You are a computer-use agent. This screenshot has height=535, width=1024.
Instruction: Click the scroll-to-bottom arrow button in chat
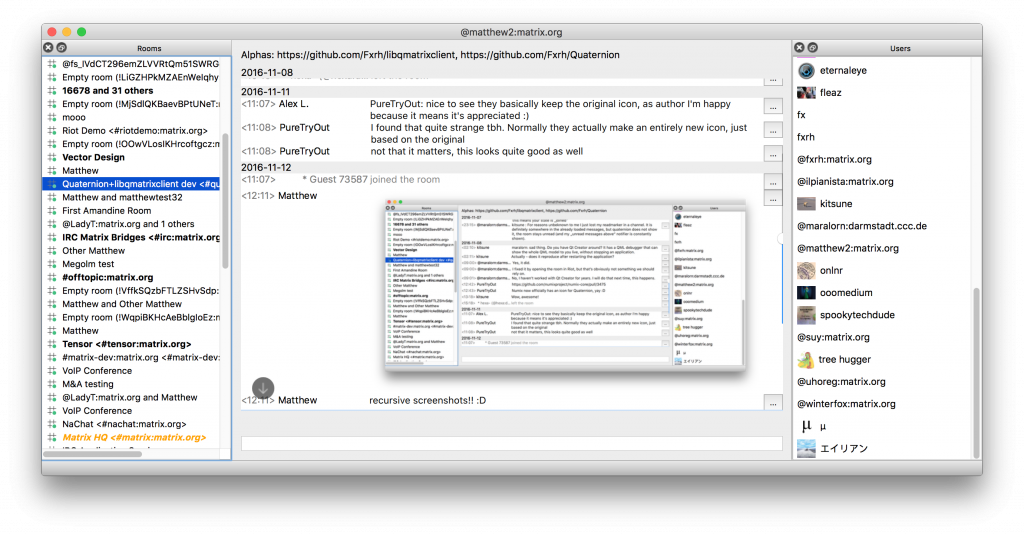point(263,388)
